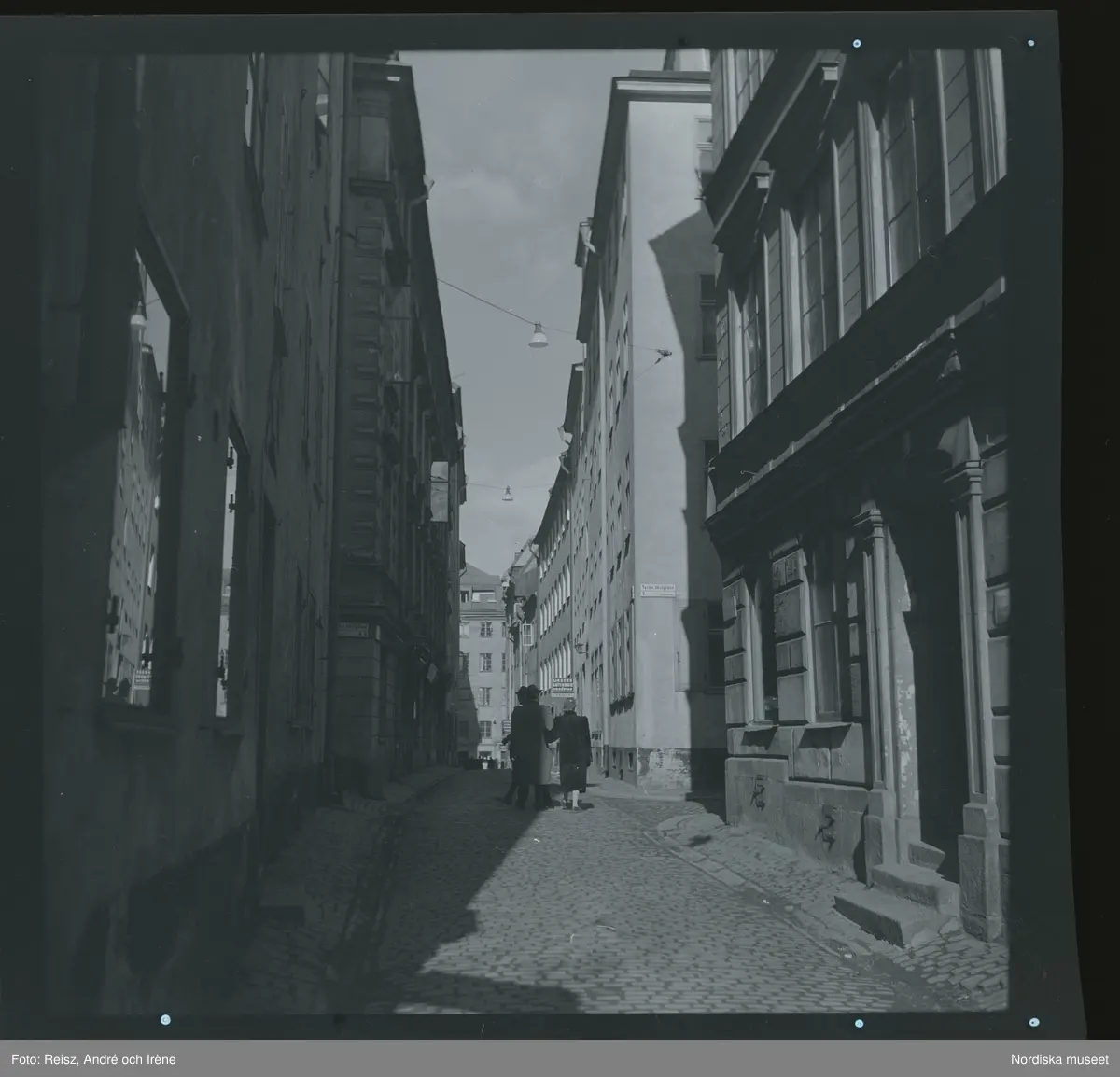
Task: Click the small sign in the left window
Action: coord(142,677)
